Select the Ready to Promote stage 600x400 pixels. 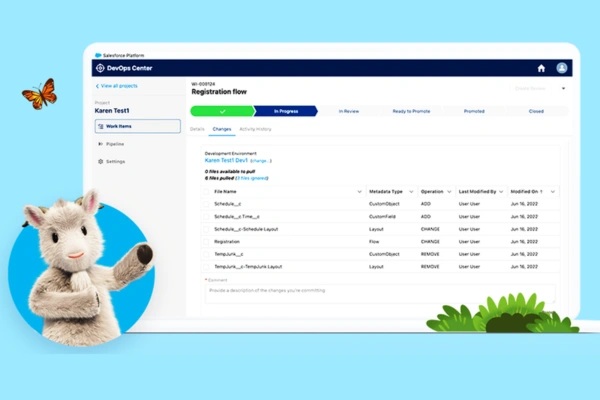pos(411,111)
